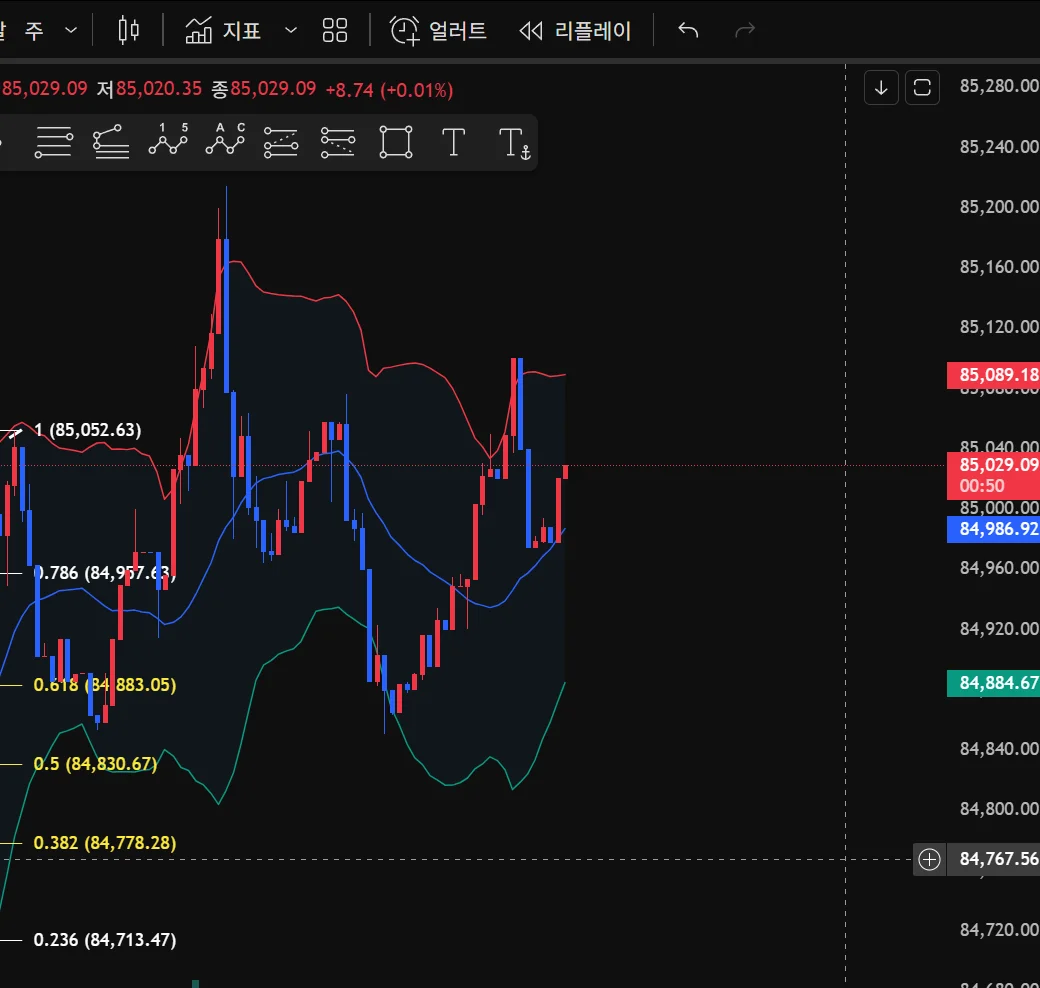Click the down-arrow button above price scale
The width and height of the screenshot is (1040, 988).
(881, 88)
